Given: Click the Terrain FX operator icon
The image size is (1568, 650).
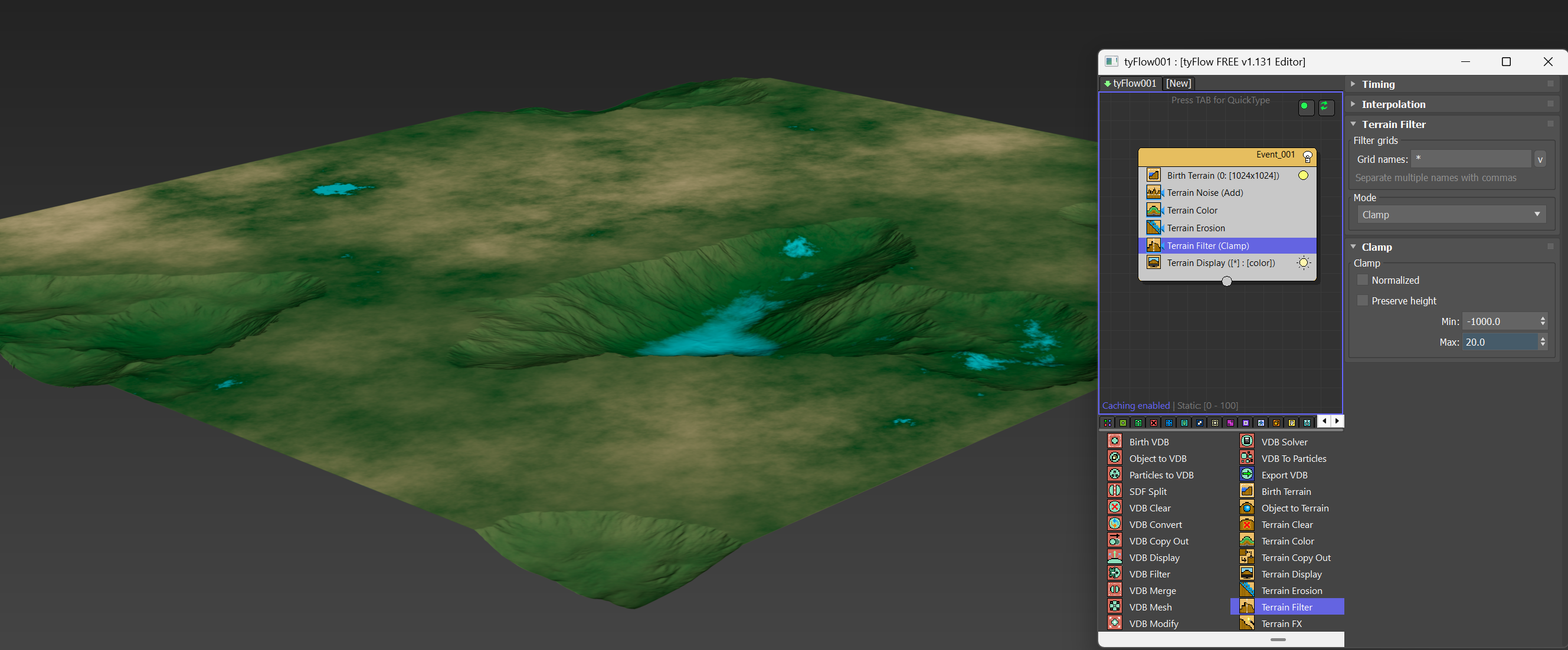Looking at the screenshot, I should pyautogui.click(x=1246, y=623).
